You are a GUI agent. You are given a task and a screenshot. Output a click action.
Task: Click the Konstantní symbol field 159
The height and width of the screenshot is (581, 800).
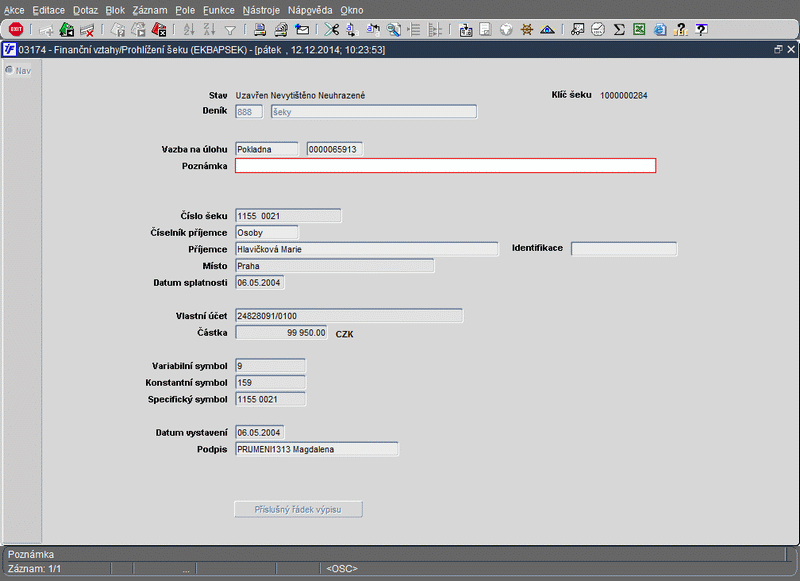(270, 383)
